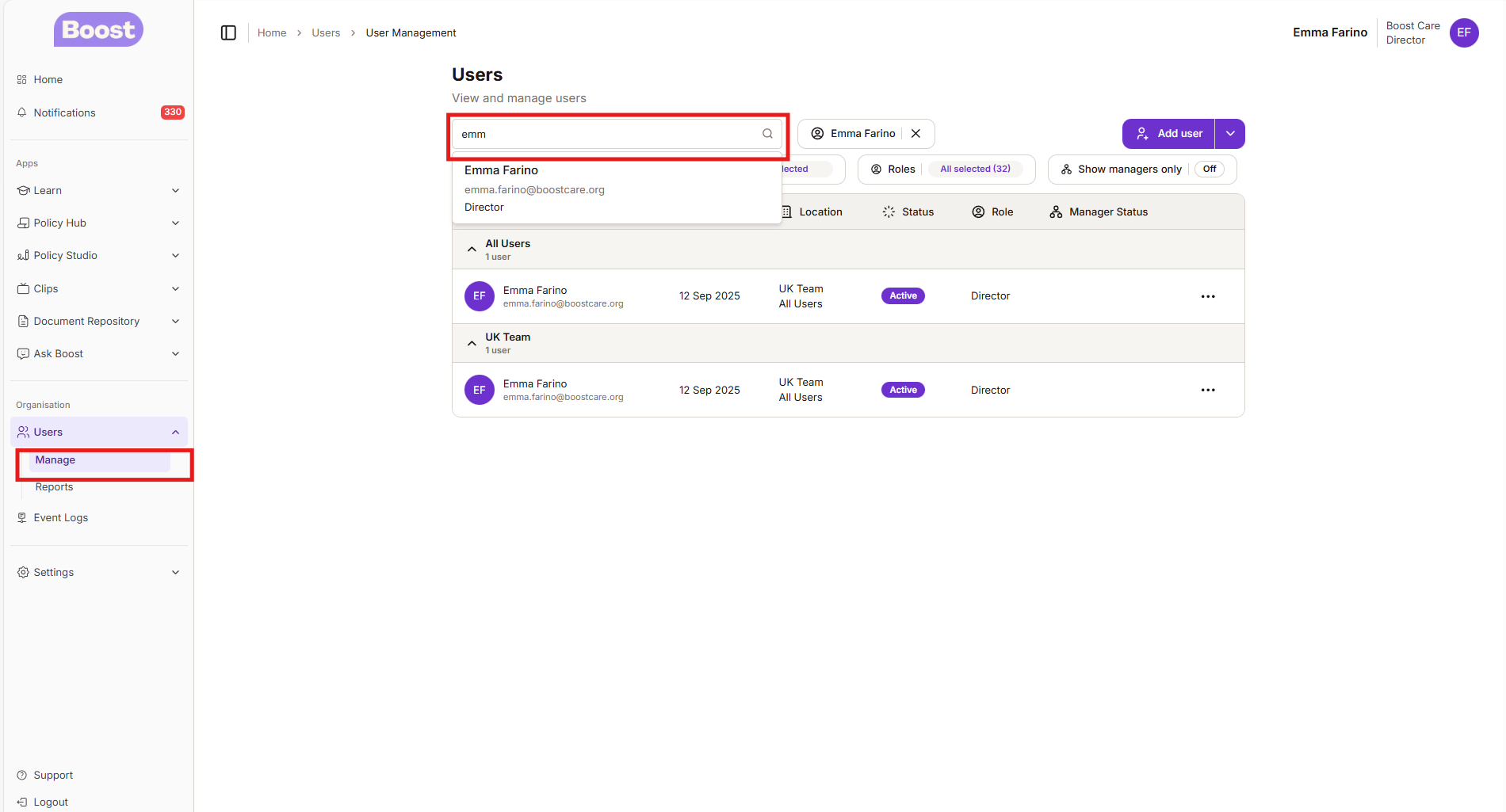The image size is (1506, 812).
Task: Expand the Policy Hub chevron
Action: [x=175, y=223]
